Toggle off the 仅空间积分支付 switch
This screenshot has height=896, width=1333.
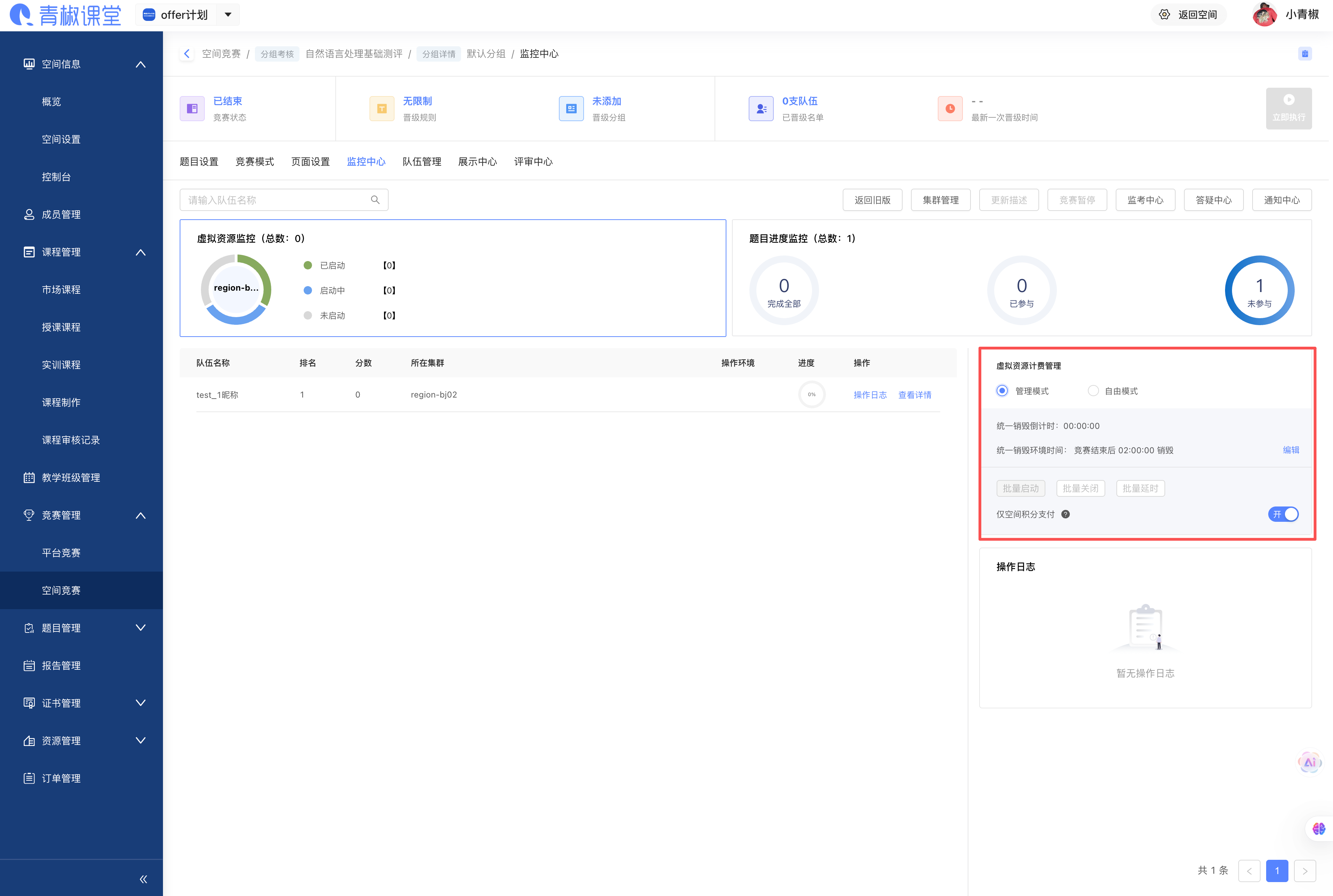[x=1283, y=514]
